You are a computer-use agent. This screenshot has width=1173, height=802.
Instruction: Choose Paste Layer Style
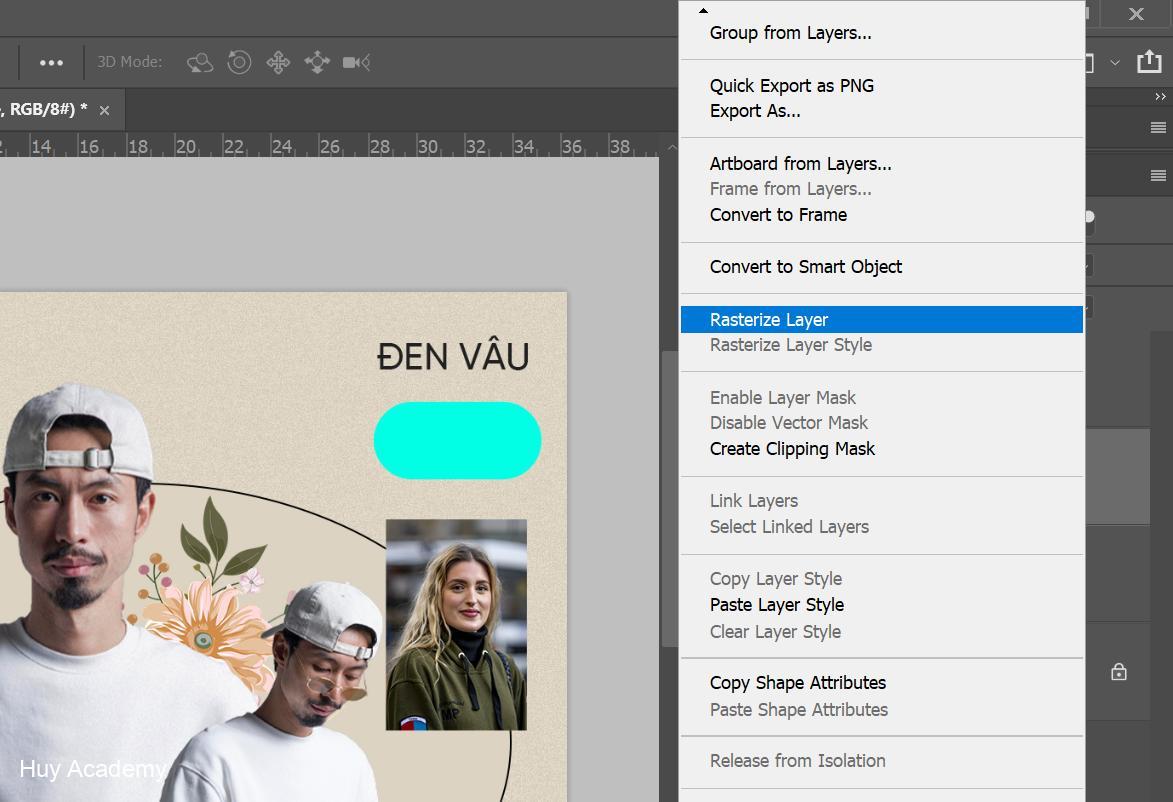click(x=881, y=604)
